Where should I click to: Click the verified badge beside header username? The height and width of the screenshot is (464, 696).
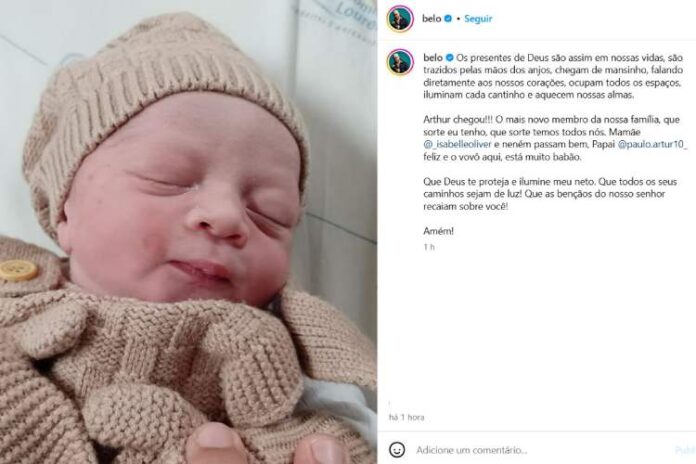pyautogui.click(x=448, y=19)
